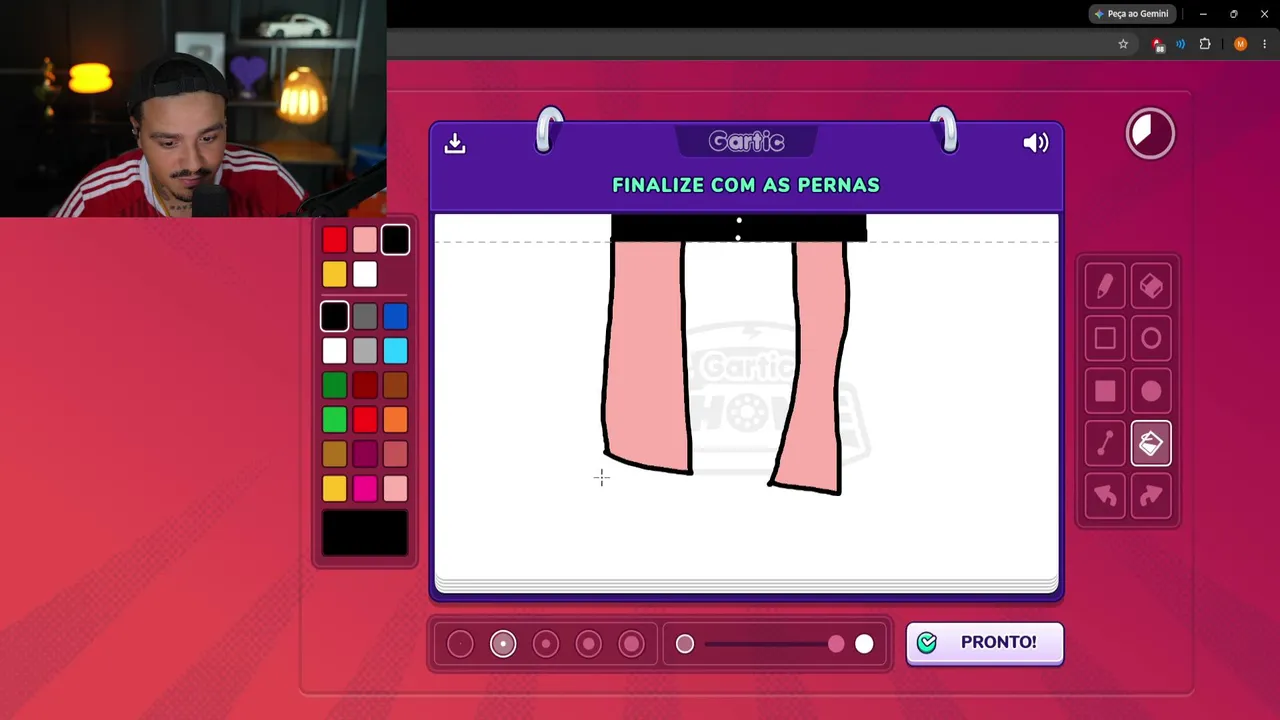Pick the dark blue palette color
The image size is (1280, 720).
point(395,317)
